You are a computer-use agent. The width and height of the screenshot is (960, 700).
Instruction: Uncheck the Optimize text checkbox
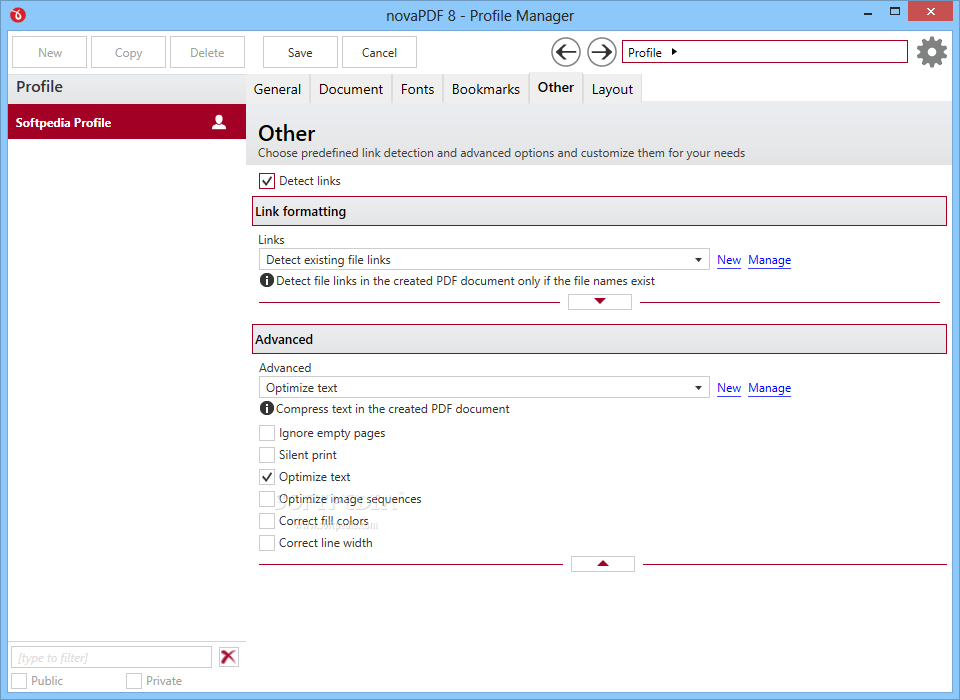[266, 477]
